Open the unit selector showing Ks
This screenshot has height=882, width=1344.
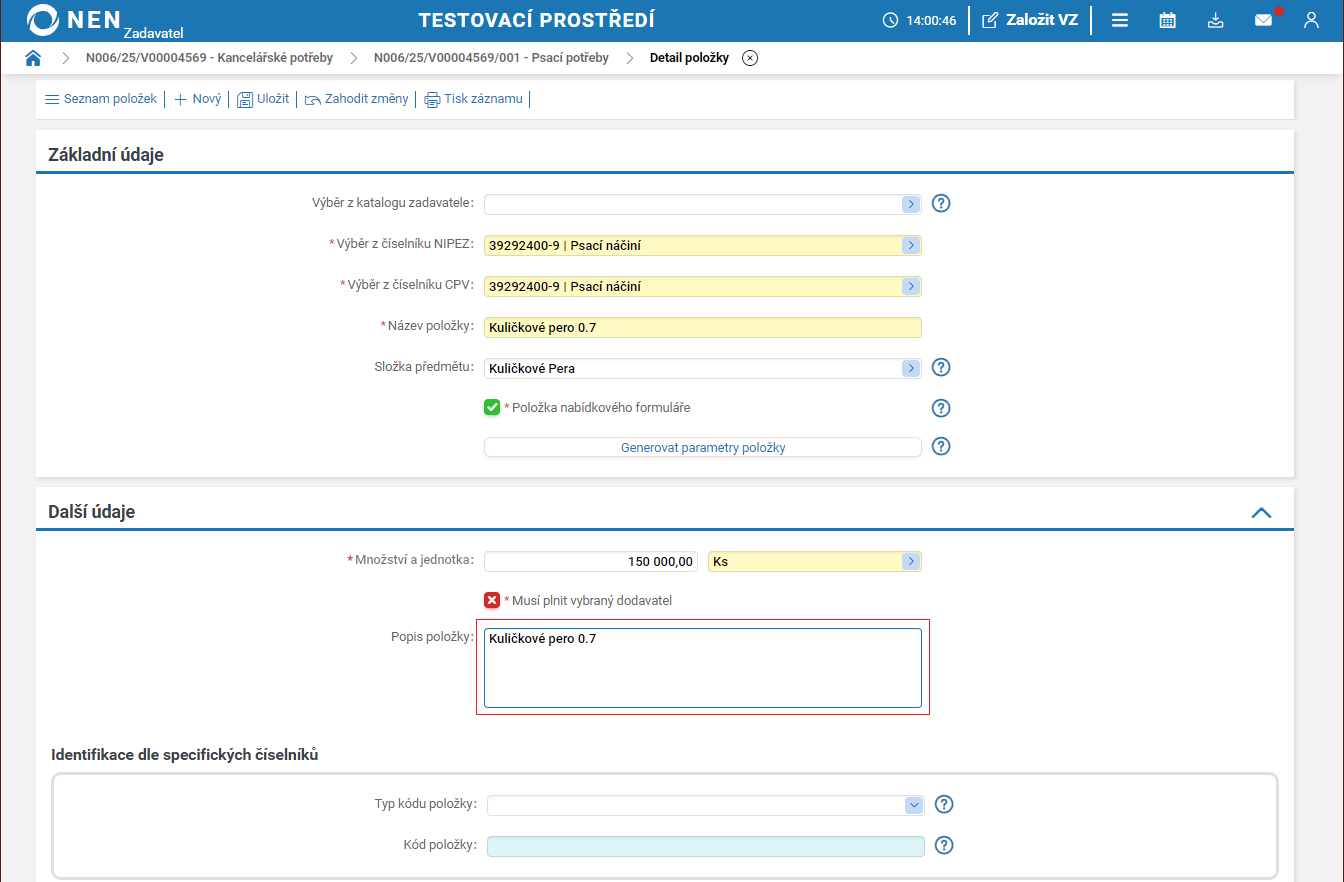(x=910, y=562)
